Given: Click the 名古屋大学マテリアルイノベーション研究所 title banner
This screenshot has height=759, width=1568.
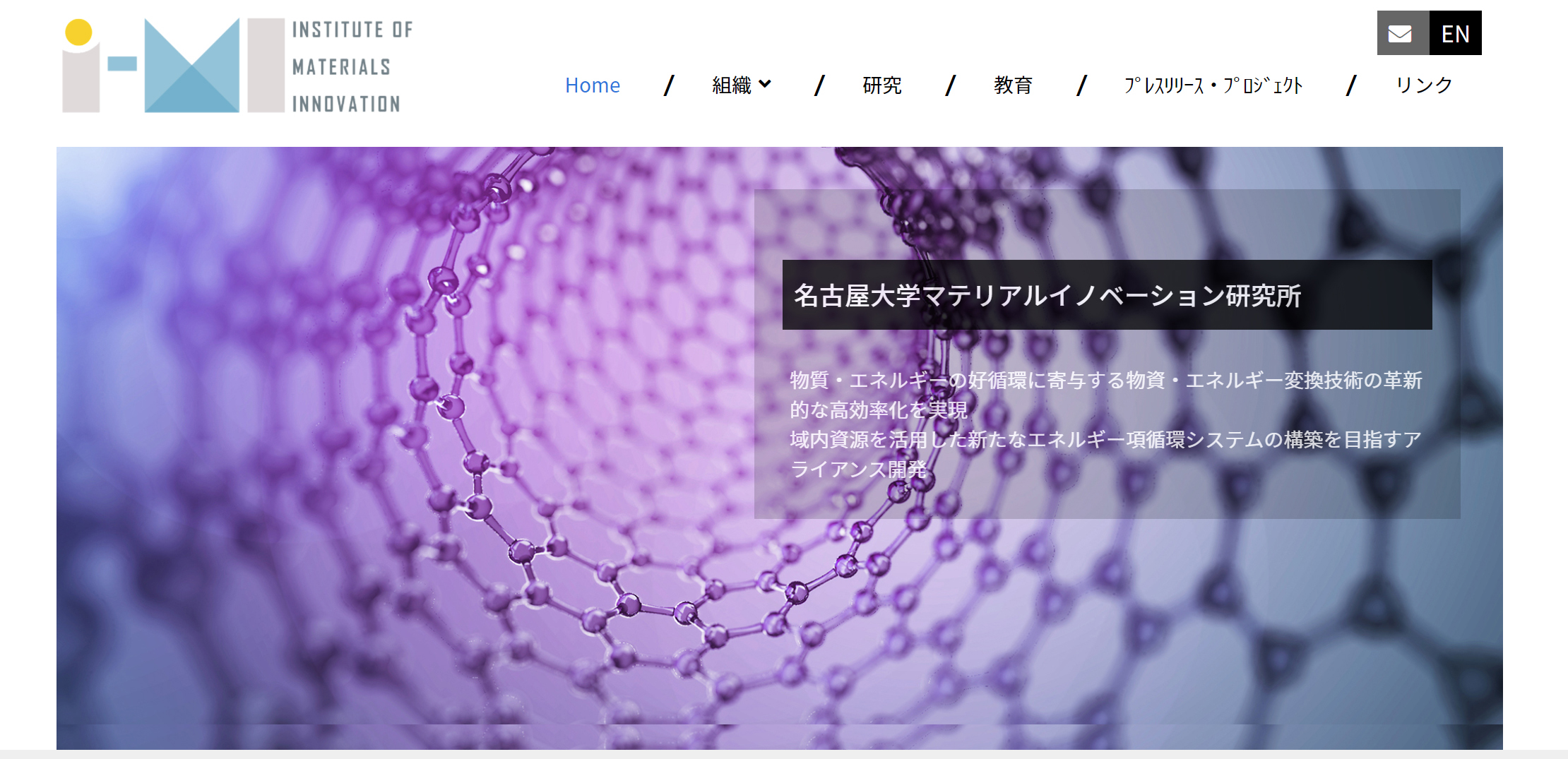Looking at the screenshot, I should pos(1107,295).
